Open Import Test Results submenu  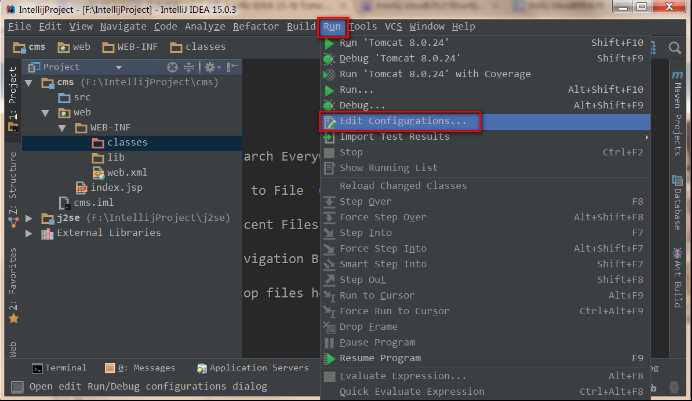point(485,137)
